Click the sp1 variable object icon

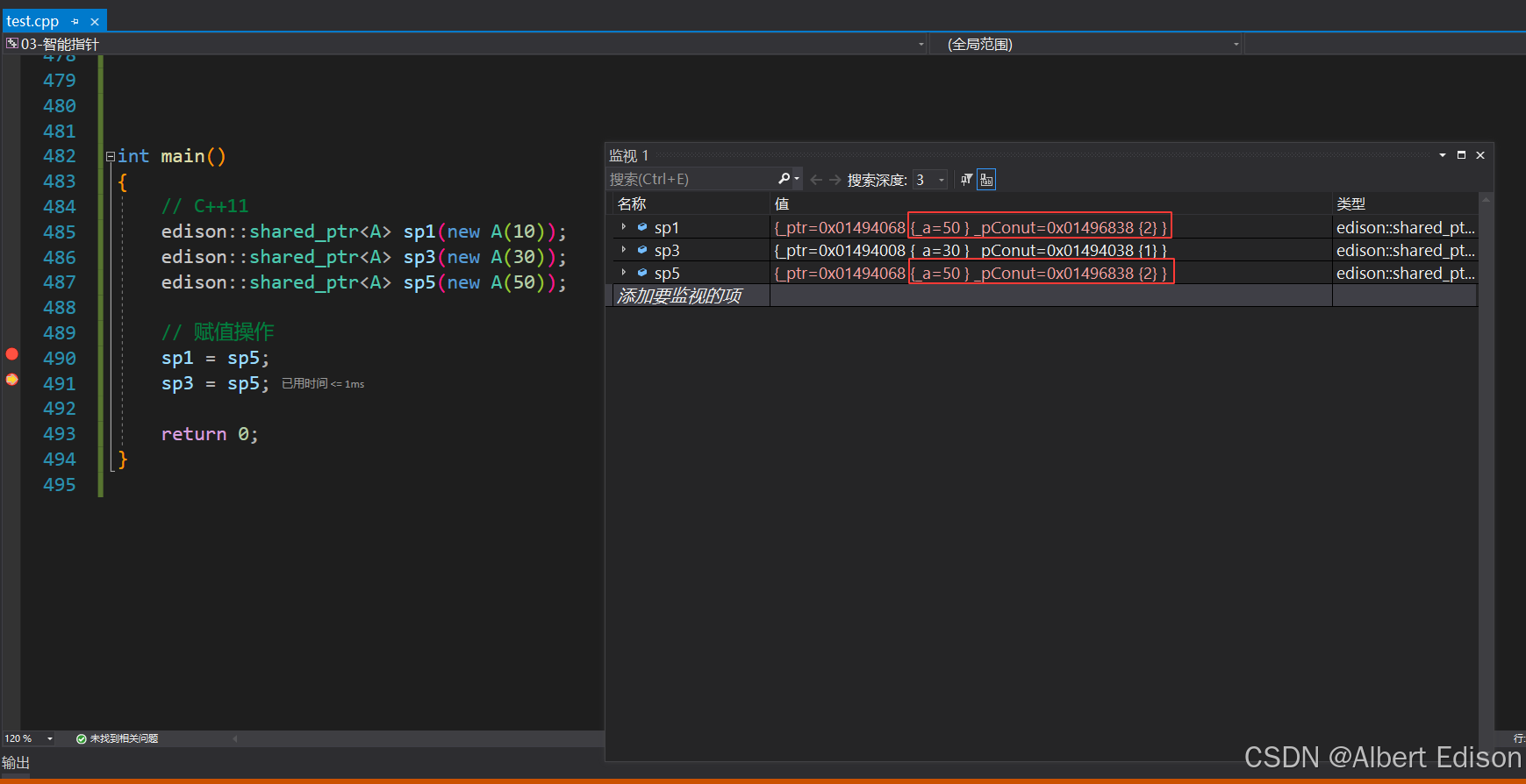(642, 227)
